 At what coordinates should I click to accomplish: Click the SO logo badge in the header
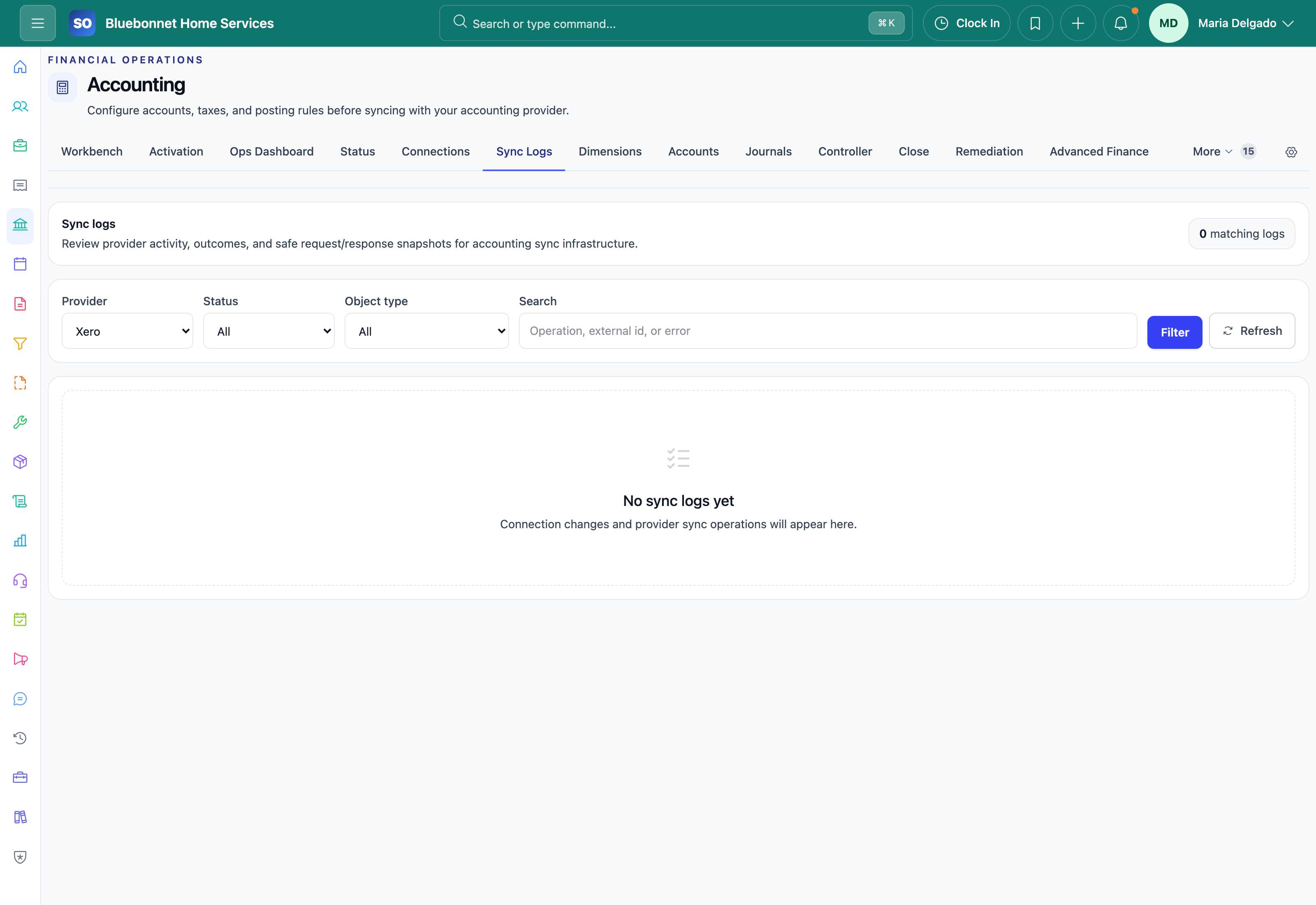pyautogui.click(x=82, y=23)
